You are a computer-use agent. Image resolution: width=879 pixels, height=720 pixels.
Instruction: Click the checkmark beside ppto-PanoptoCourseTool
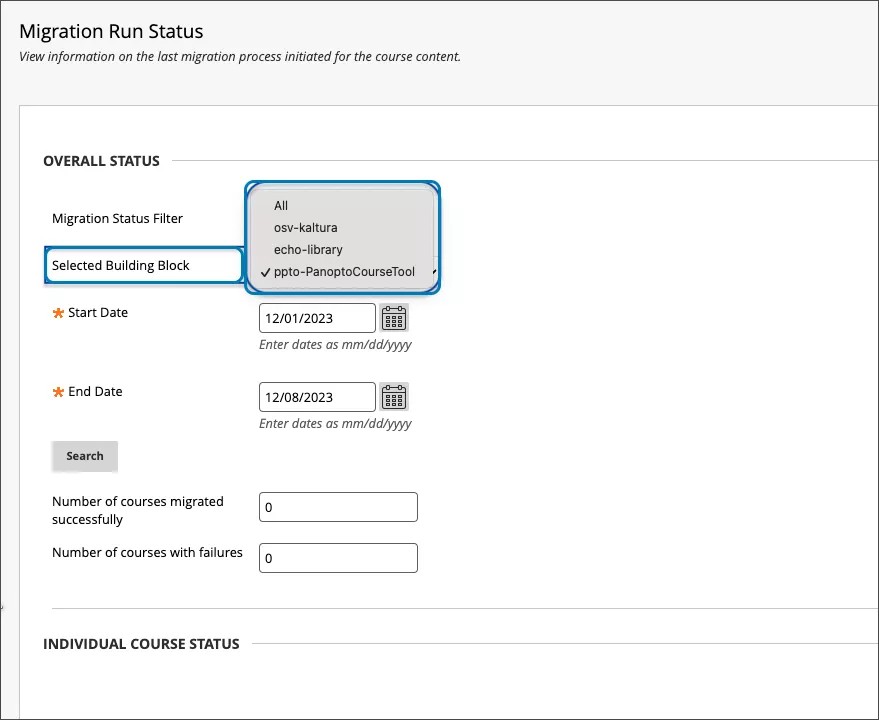pos(265,271)
